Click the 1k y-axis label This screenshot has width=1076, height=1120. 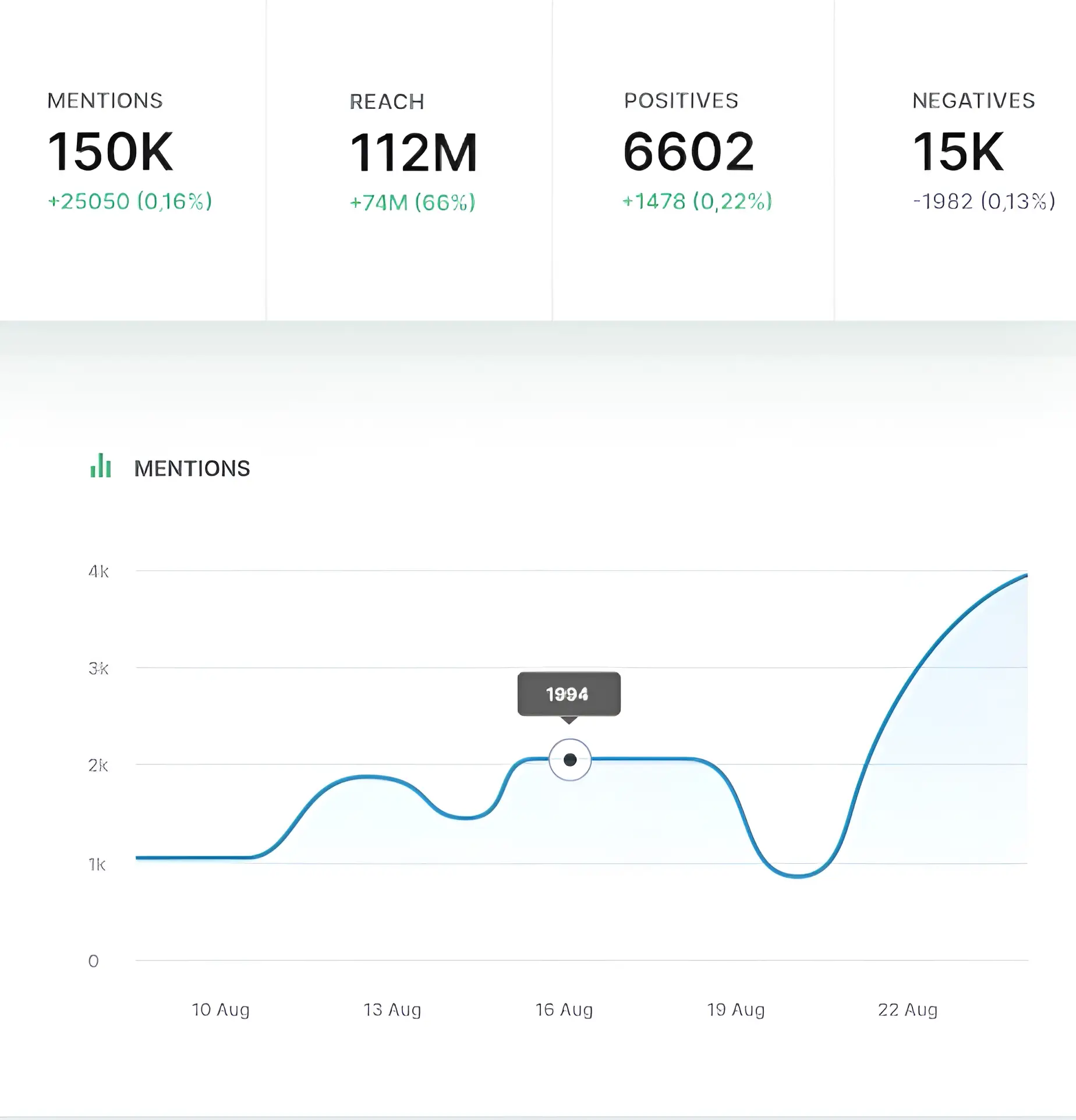tap(97, 864)
